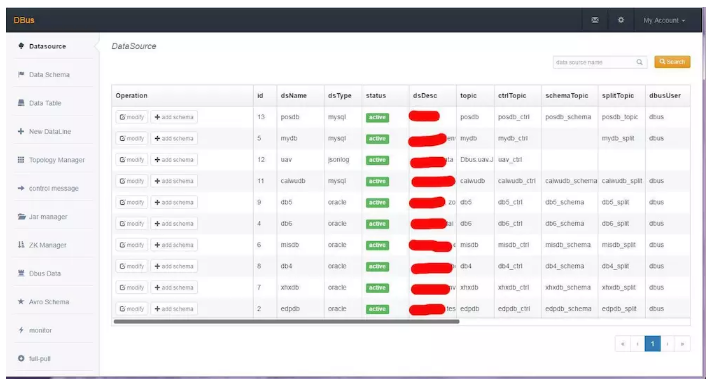The width and height of the screenshot is (716, 382).
Task: Open control message in the sidebar
Action: (x=54, y=188)
